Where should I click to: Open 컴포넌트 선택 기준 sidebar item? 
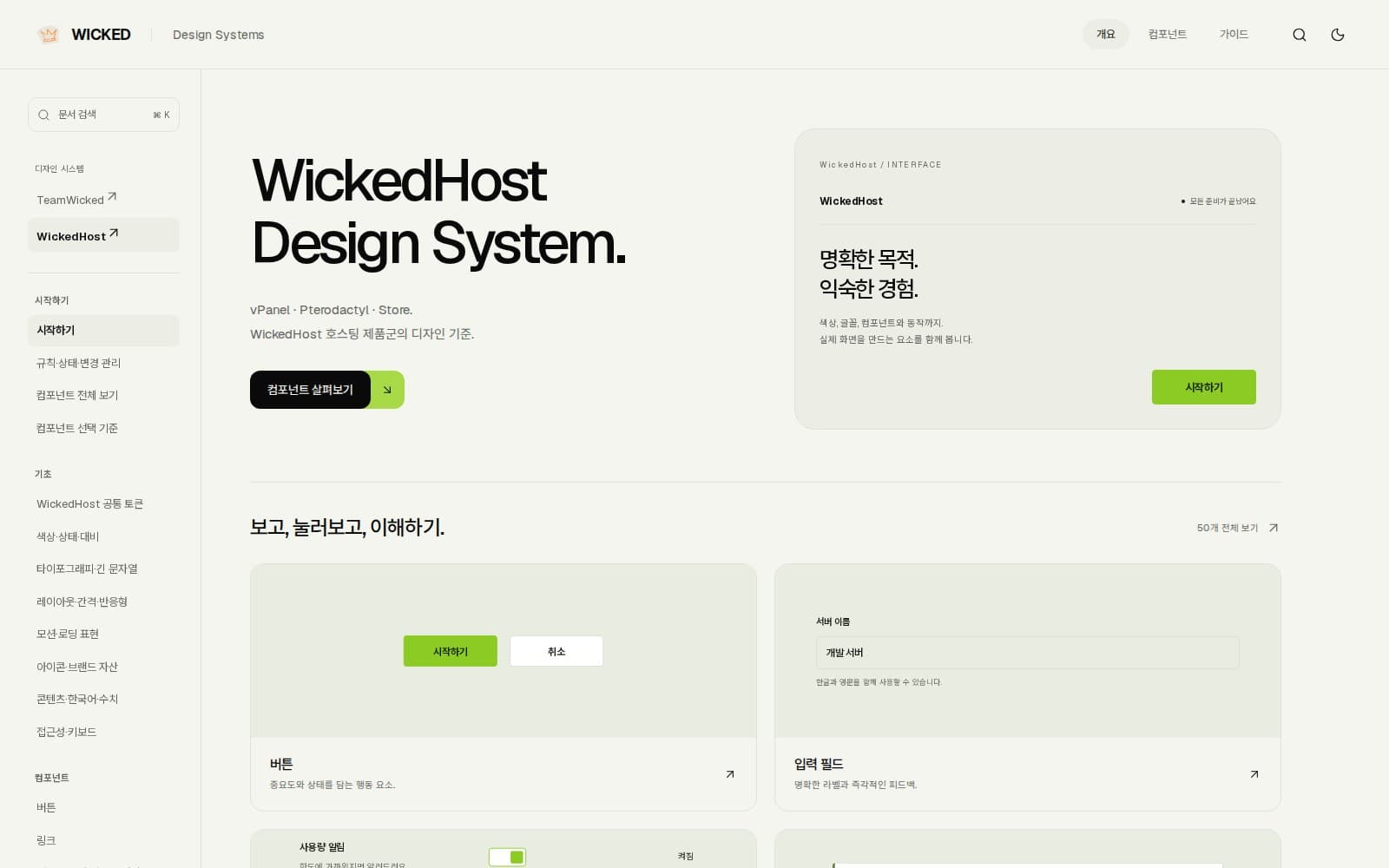[103, 428]
